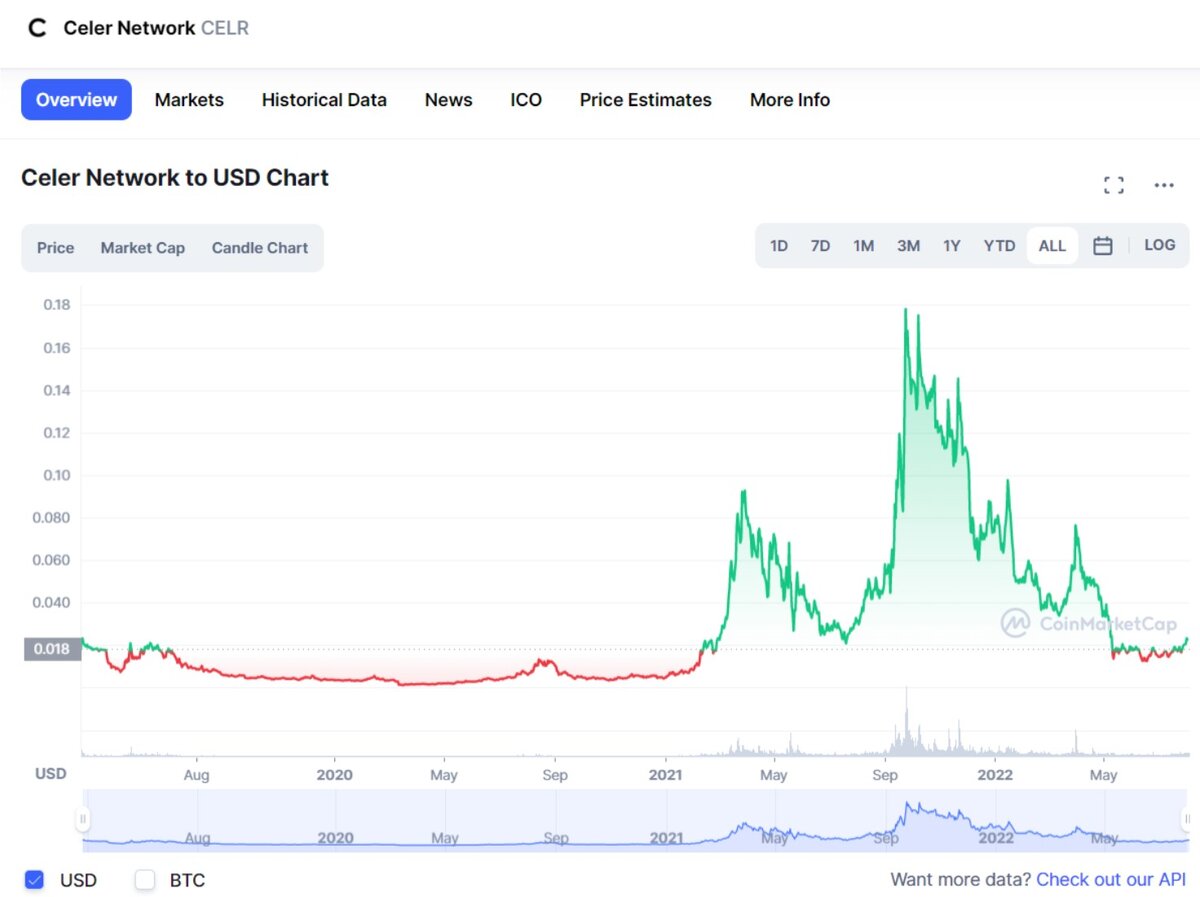Click the 0.018 current price label

pyautogui.click(x=52, y=649)
